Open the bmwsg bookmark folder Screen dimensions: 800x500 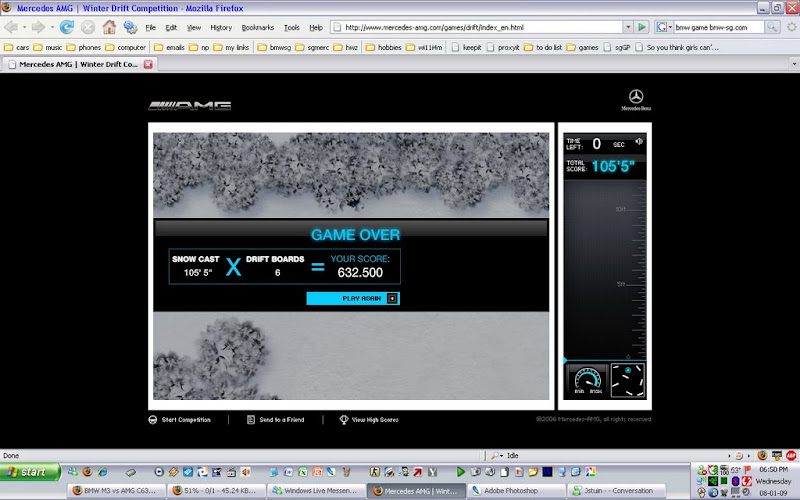[274, 47]
